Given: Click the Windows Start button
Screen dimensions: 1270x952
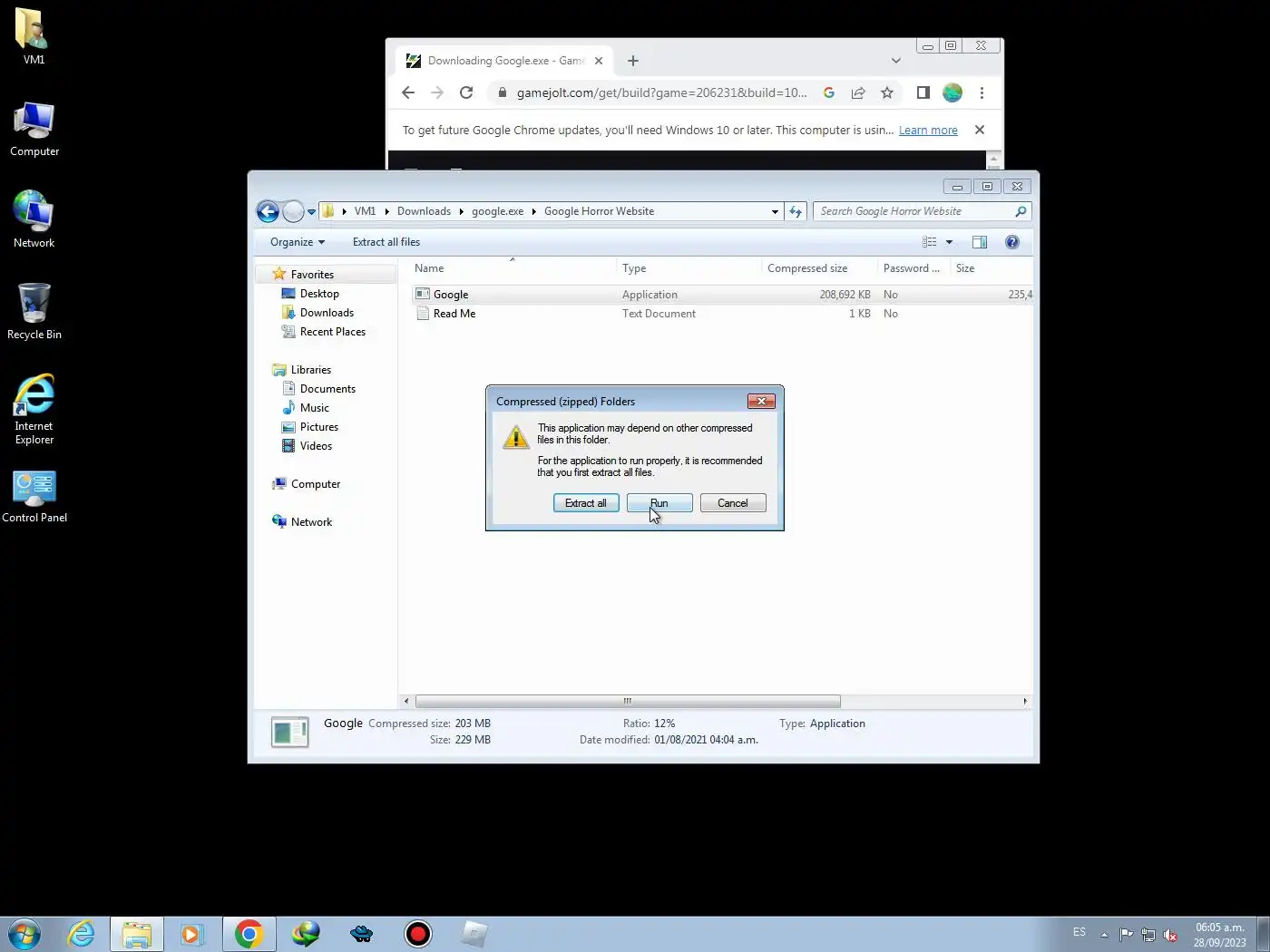Looking at the screenshot, I should point(24,934).
